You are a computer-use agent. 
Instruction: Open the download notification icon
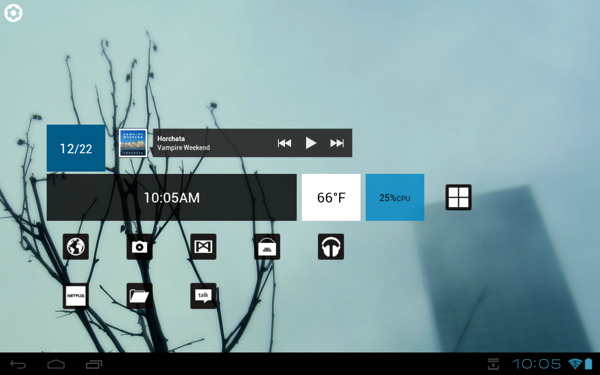(493, 364)
